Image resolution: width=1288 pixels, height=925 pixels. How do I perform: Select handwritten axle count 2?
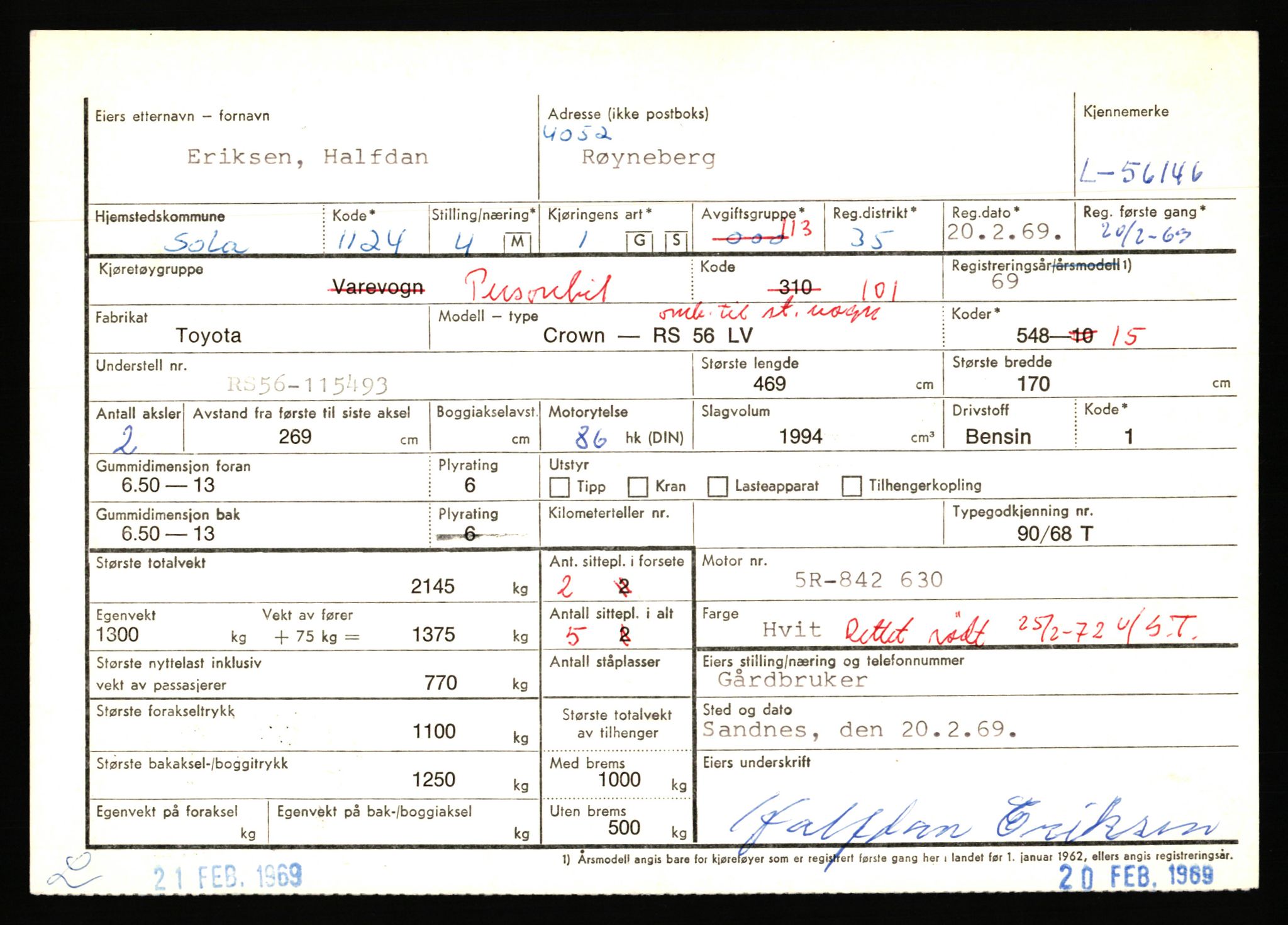pos(126,439)
